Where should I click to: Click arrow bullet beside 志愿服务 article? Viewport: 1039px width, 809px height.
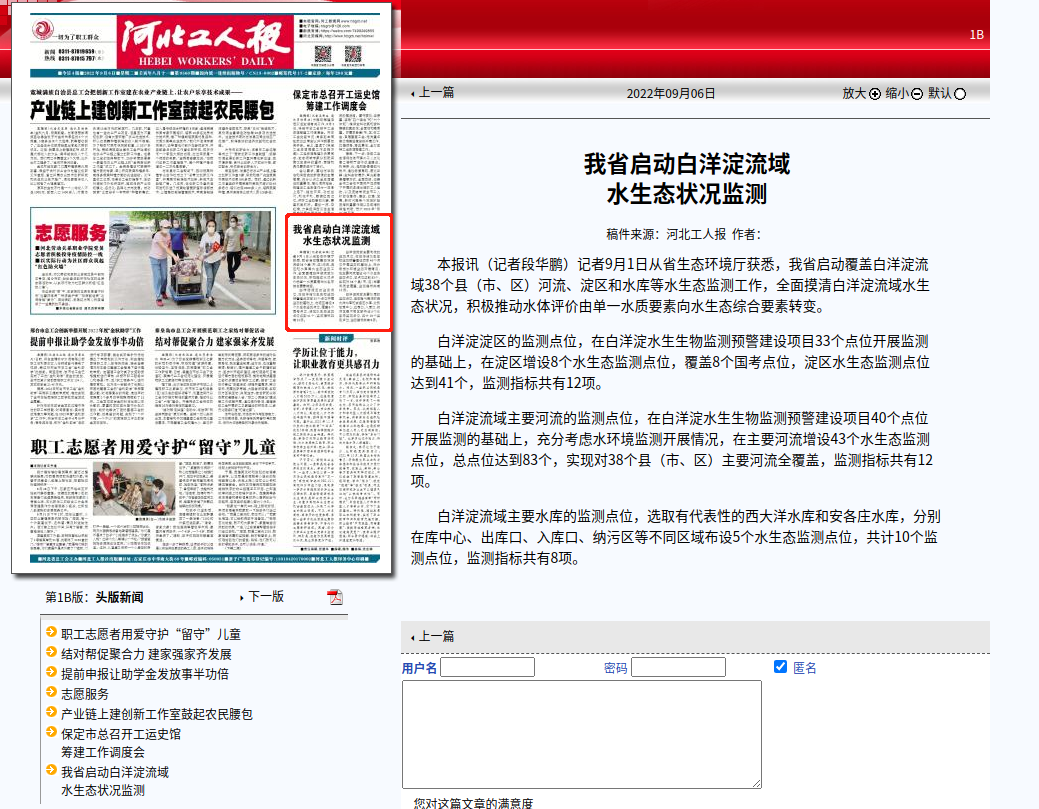coord(52,693)
